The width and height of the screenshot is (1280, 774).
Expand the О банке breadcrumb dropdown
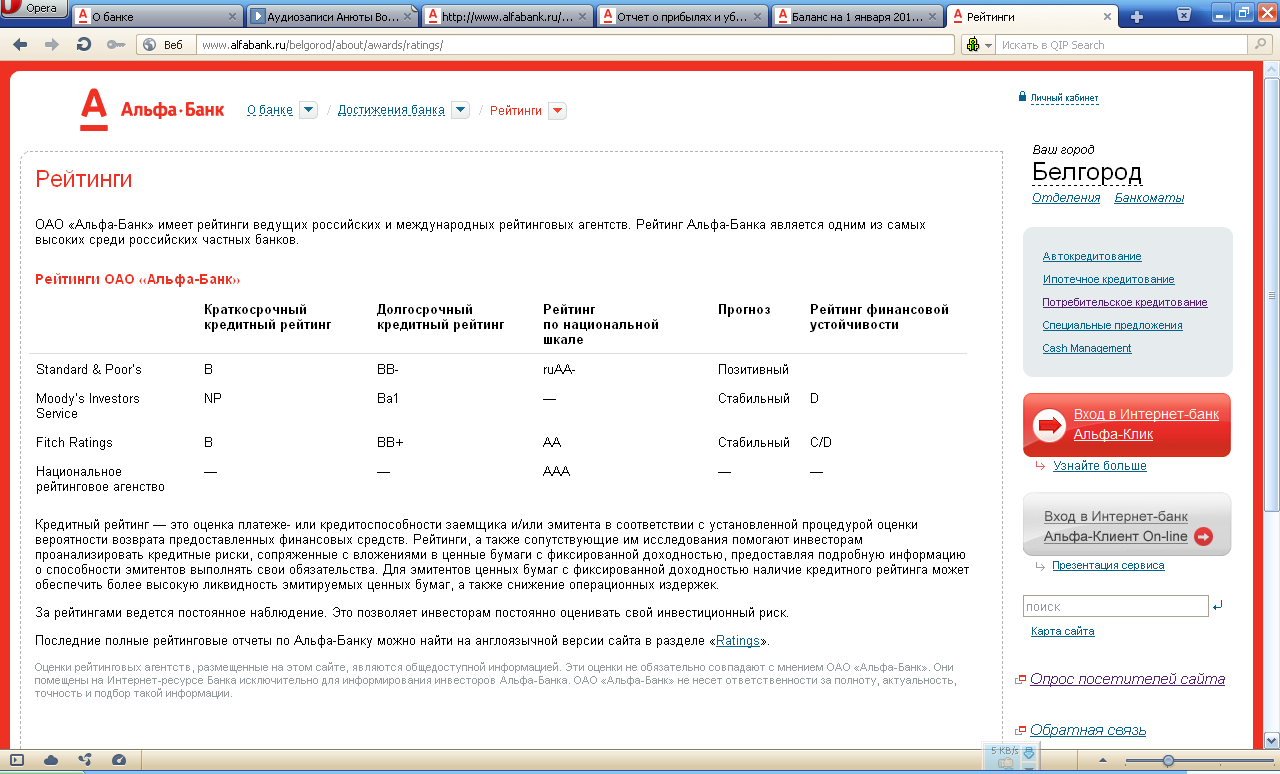pyautogui.click(x=308, y=110)
